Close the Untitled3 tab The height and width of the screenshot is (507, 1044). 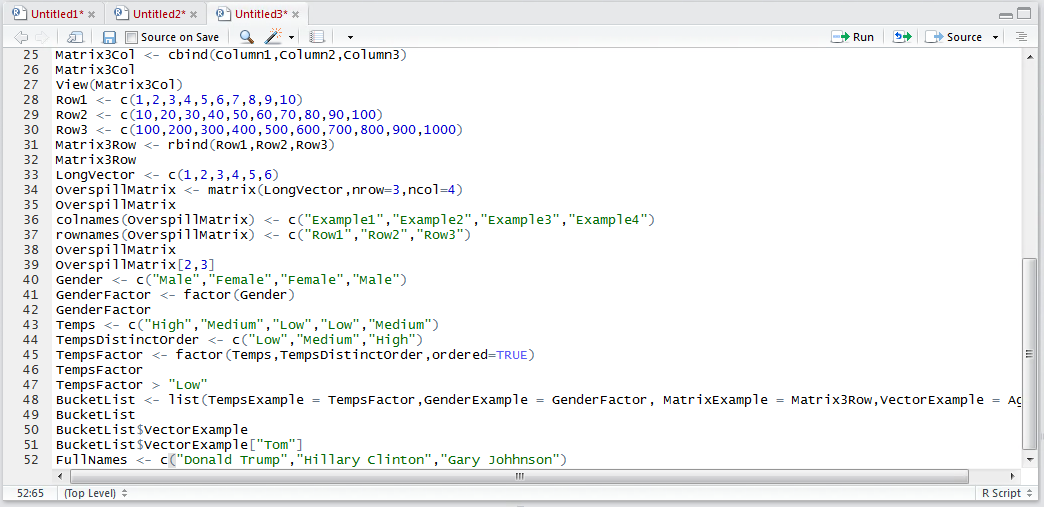tap(296, 15)
